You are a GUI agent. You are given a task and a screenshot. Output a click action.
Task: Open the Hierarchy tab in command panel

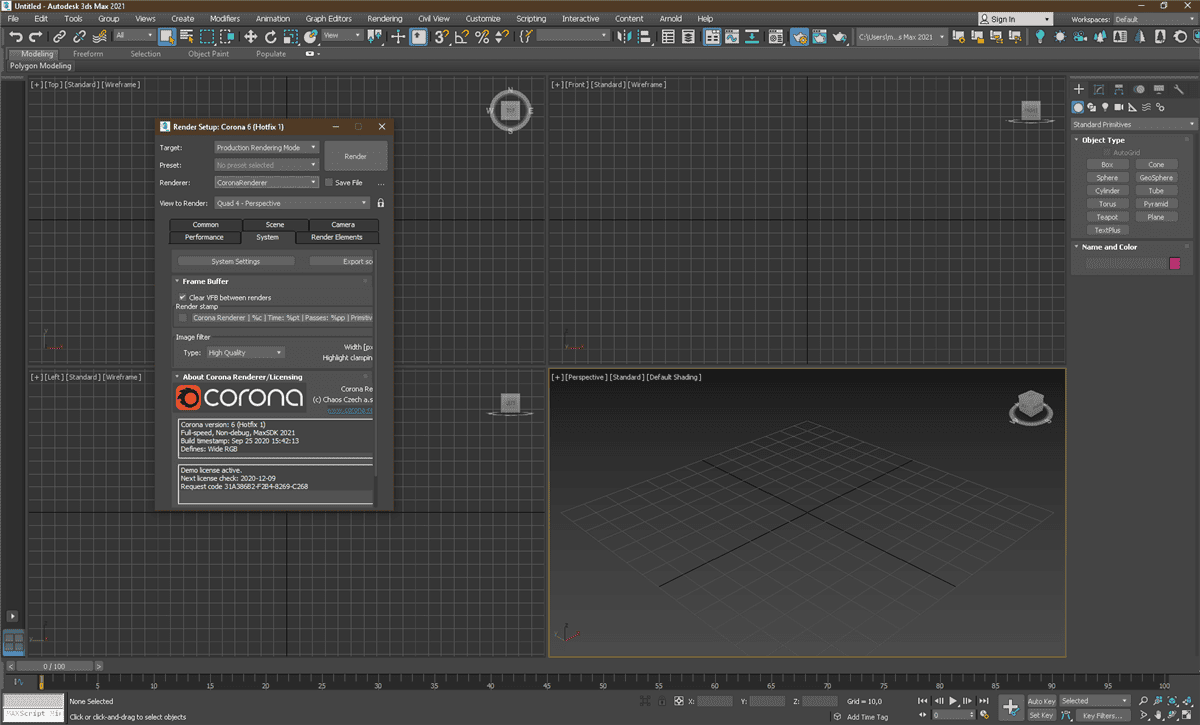point(1119,89)
